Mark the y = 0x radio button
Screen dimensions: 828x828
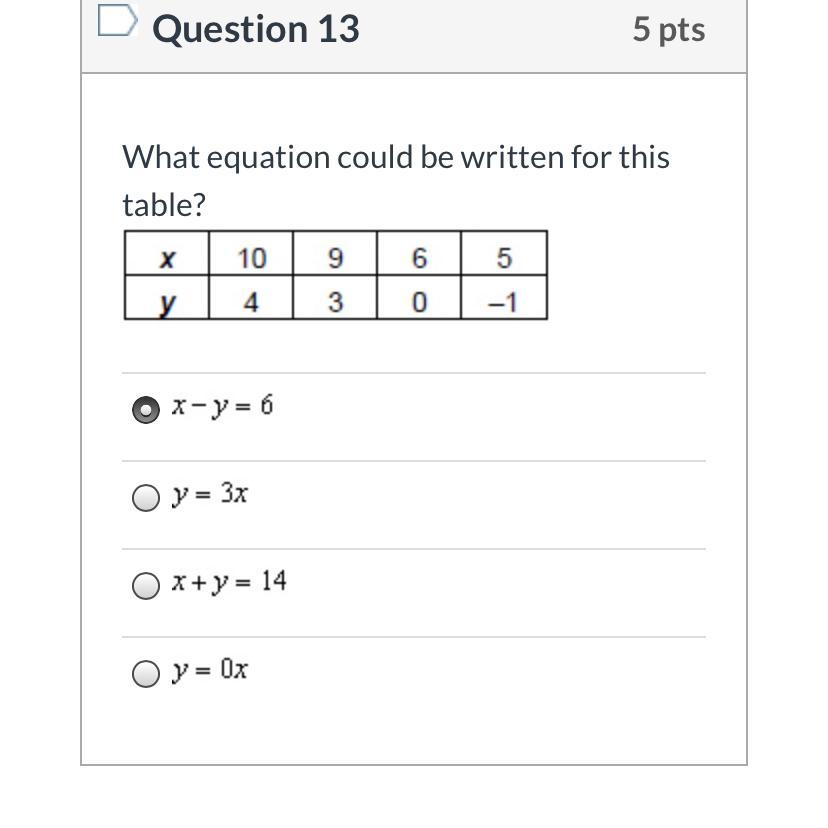coord(146,674)
